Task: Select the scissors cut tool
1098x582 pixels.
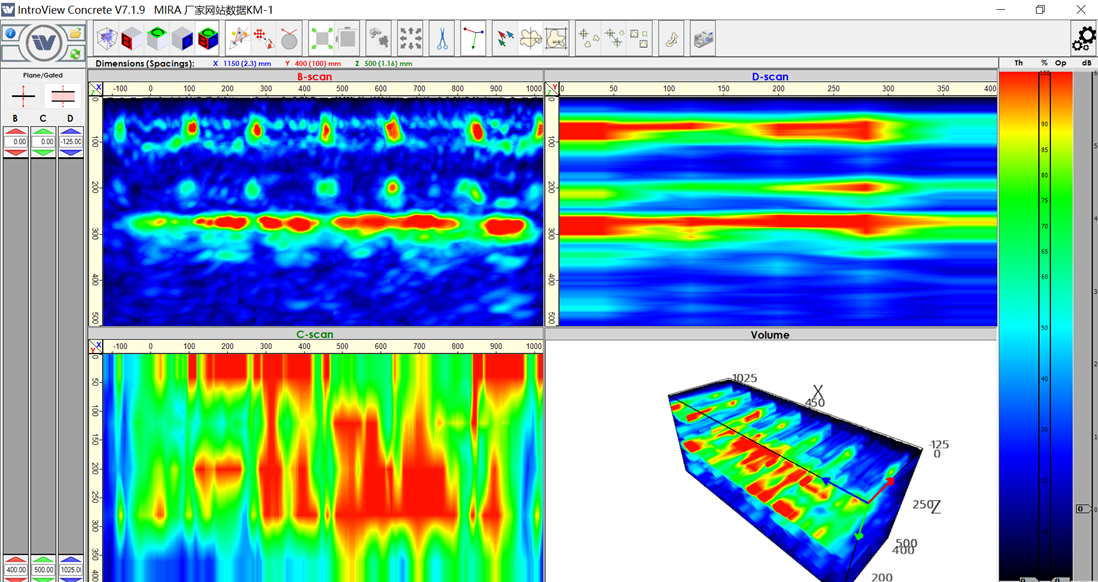Action: (x=441, y=39)
